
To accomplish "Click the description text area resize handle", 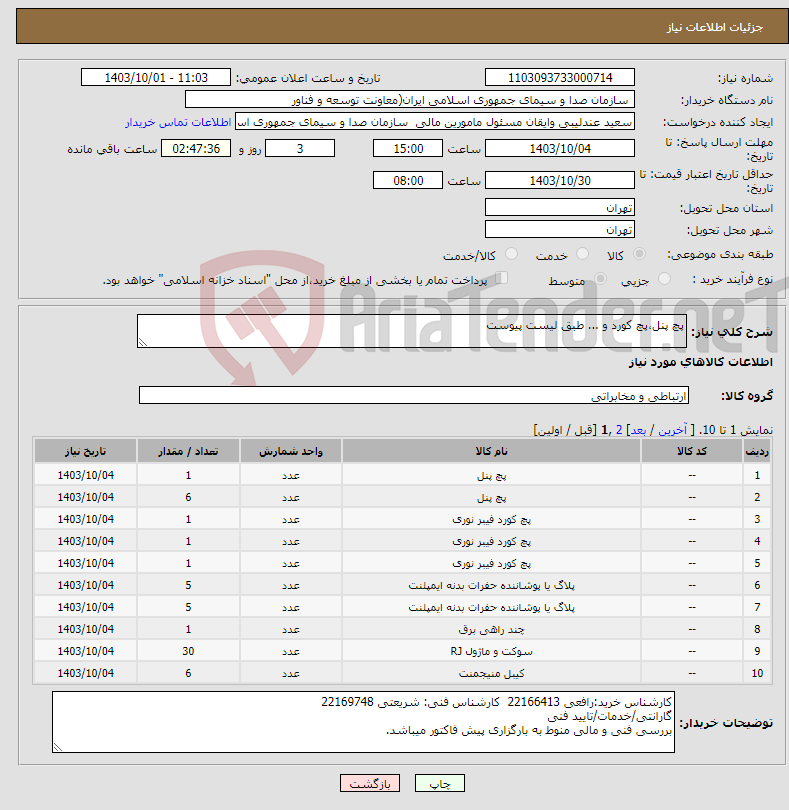I will point(143,342).
